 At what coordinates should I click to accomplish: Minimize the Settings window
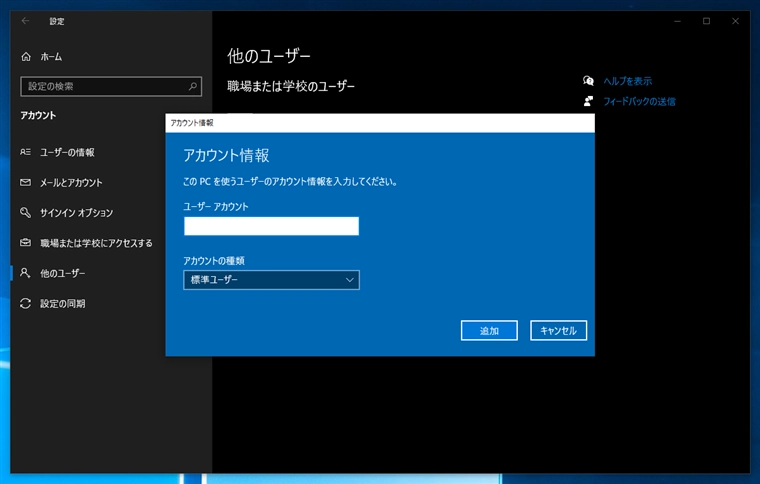pyautogui.click(x=678, y=21)
